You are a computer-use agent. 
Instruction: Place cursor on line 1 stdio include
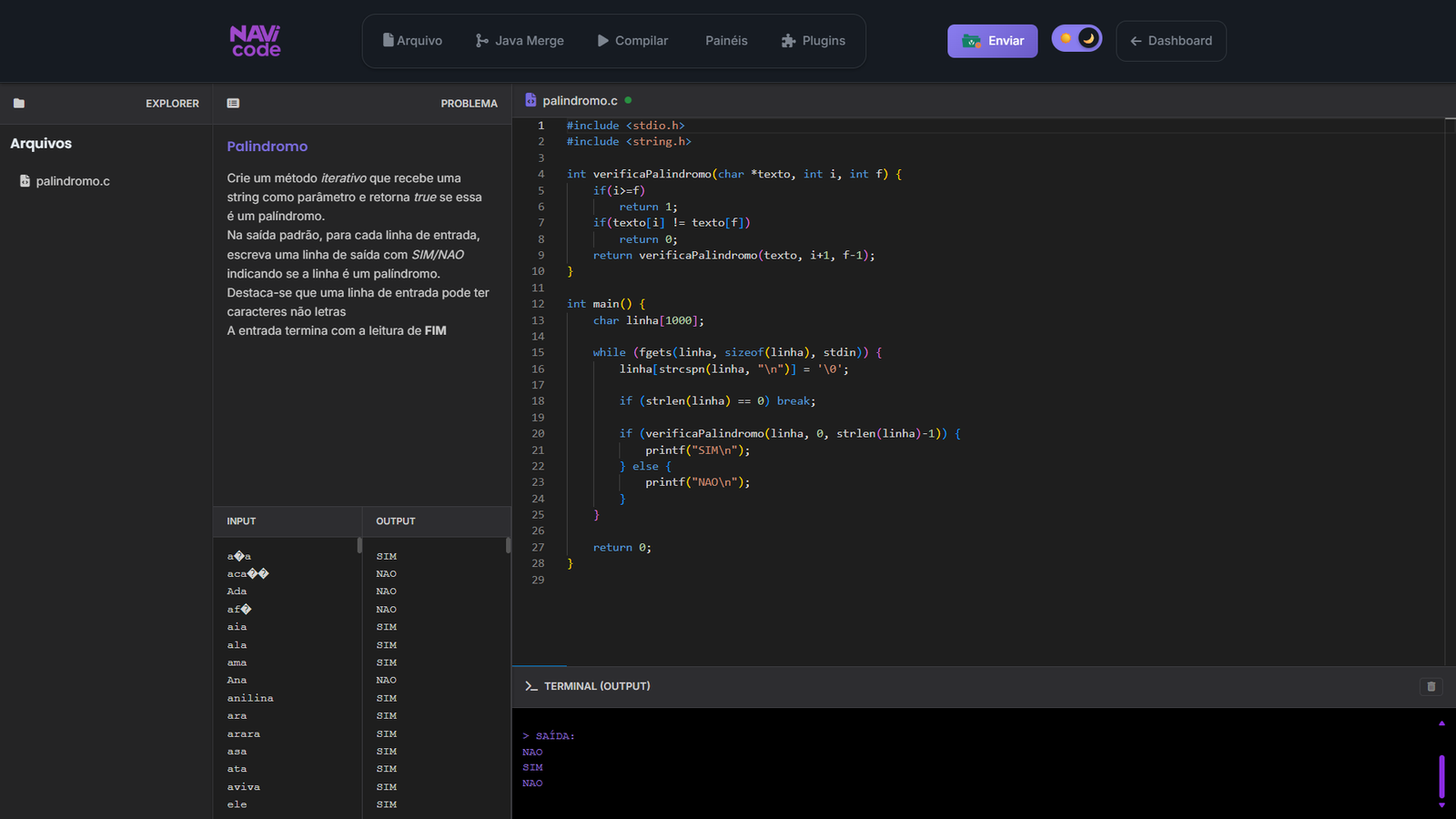626,126
